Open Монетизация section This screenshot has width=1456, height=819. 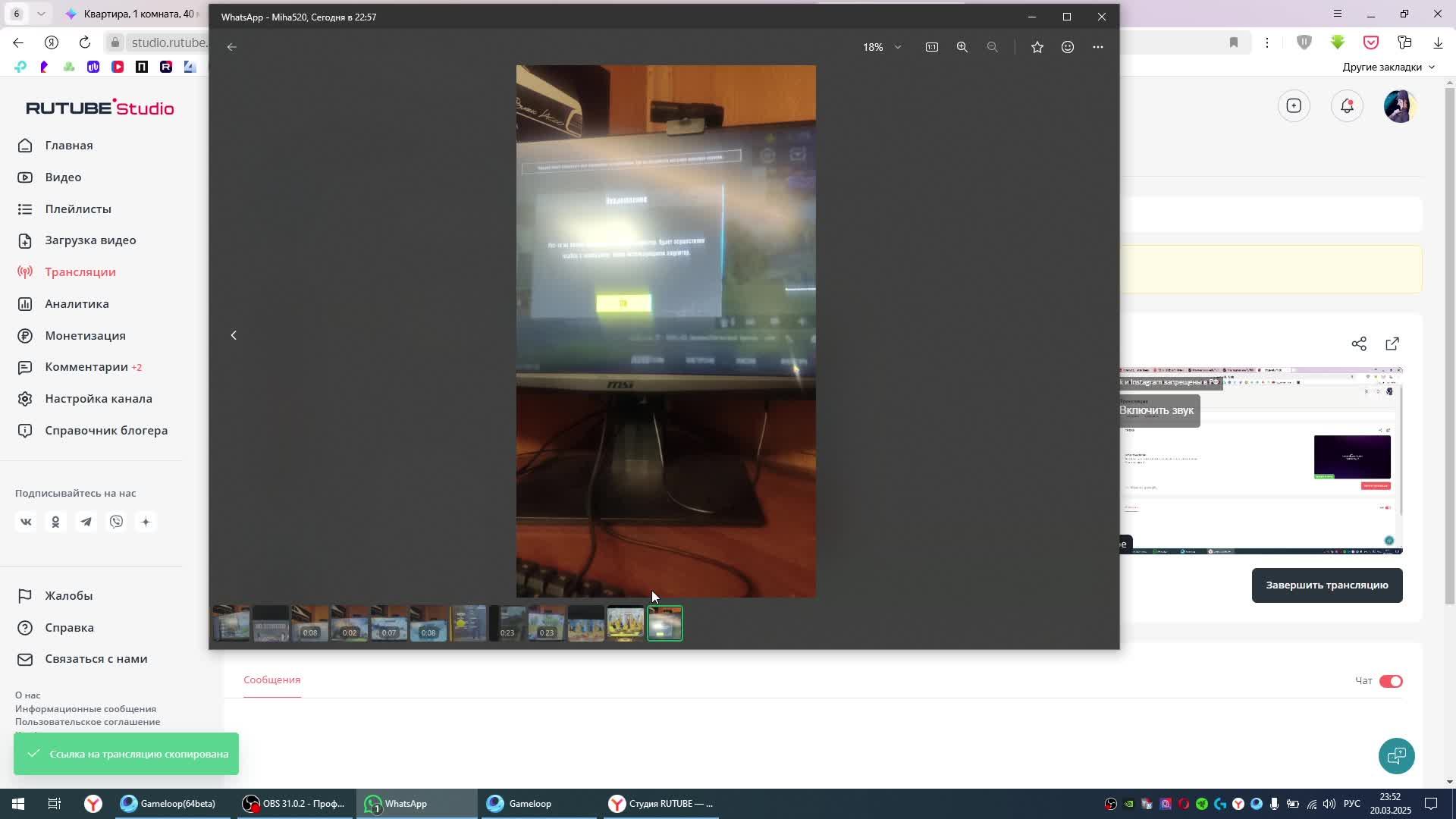(85, 335)
